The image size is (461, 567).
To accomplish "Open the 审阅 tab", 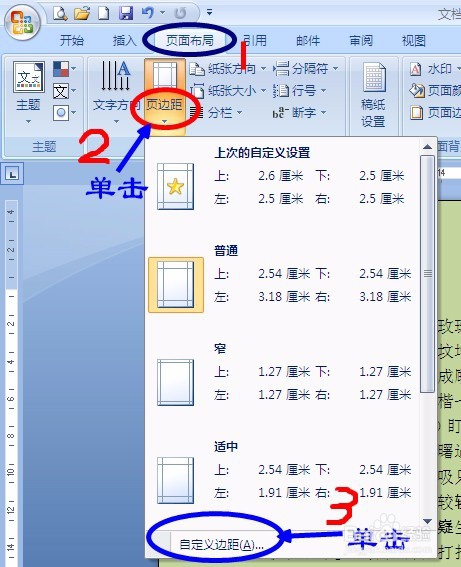I will [x=361, y=40].
